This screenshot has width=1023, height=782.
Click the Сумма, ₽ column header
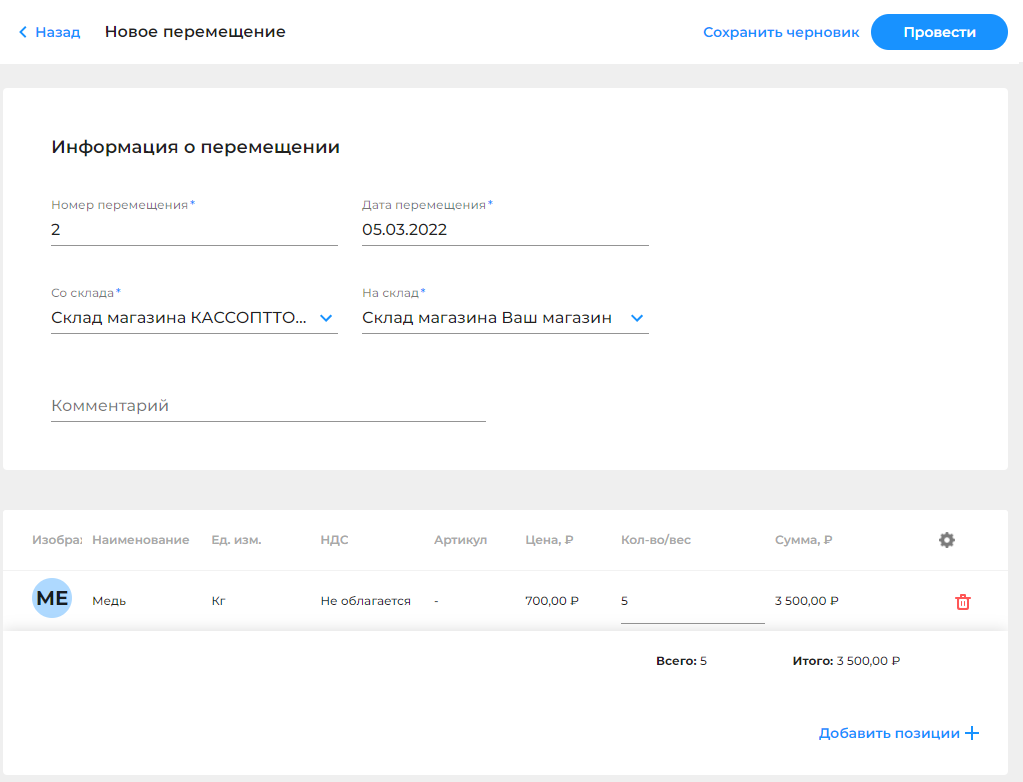803,540
